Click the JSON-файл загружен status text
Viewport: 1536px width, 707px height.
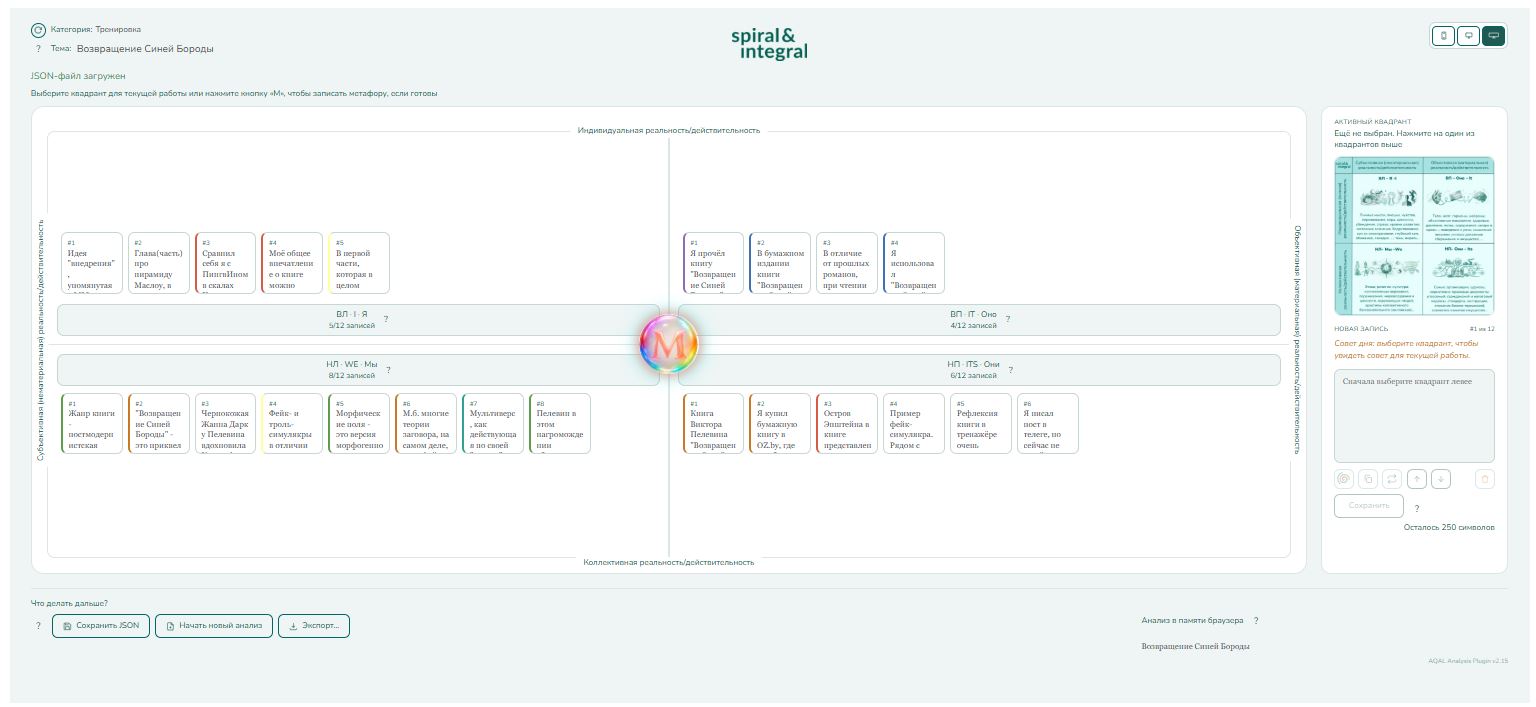(78, 76)
